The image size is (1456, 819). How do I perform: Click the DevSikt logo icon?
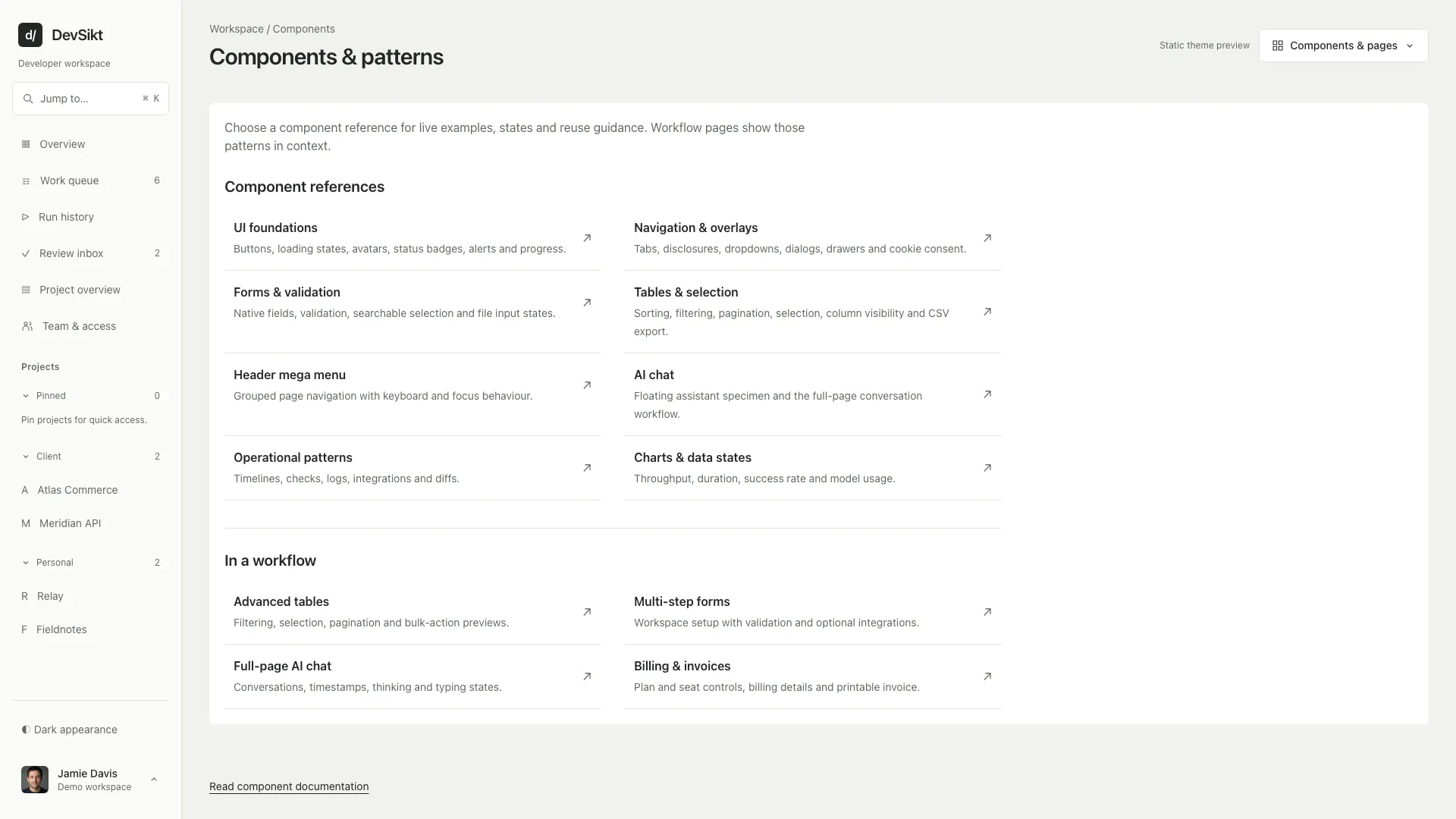click(30, 35)
